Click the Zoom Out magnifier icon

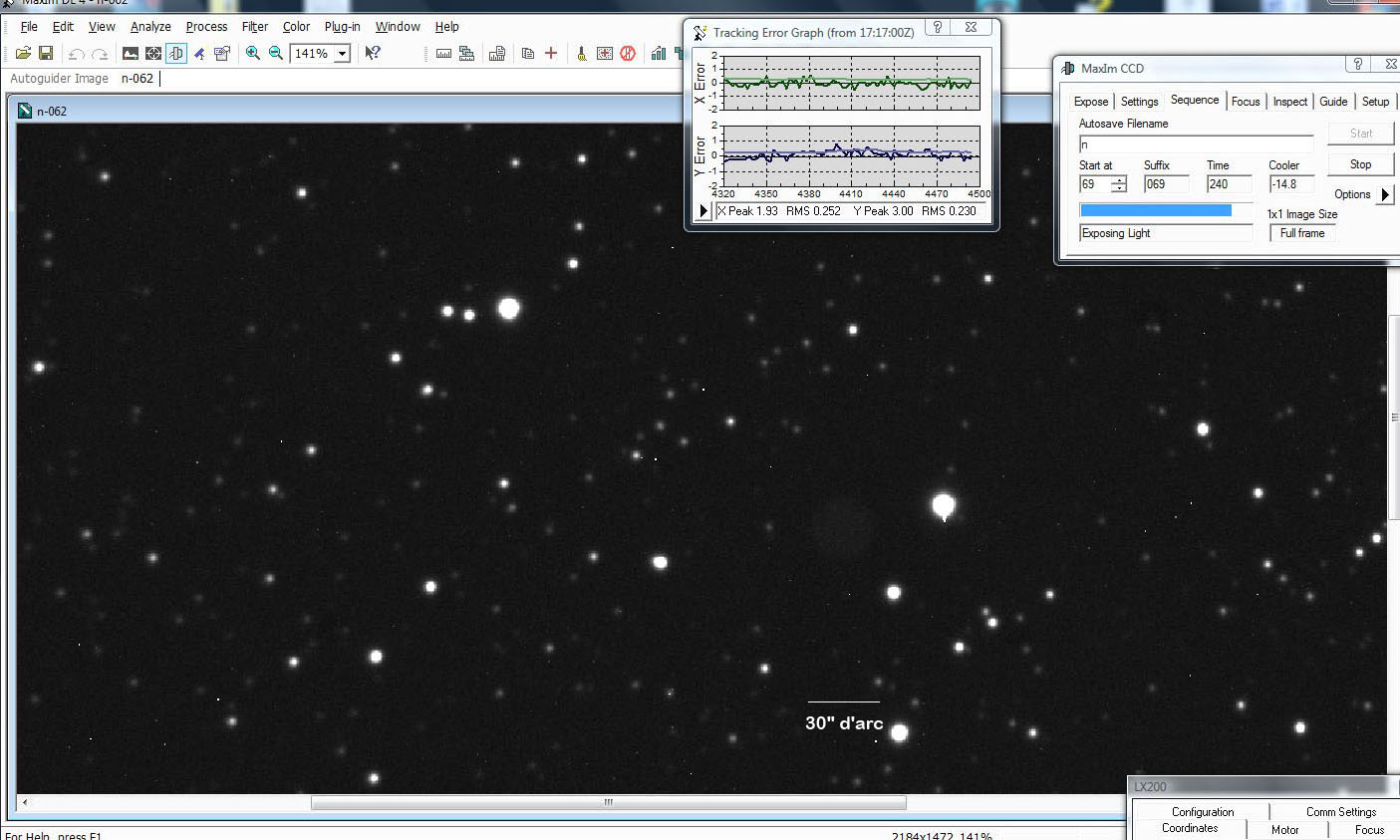(x=276, y=54)
